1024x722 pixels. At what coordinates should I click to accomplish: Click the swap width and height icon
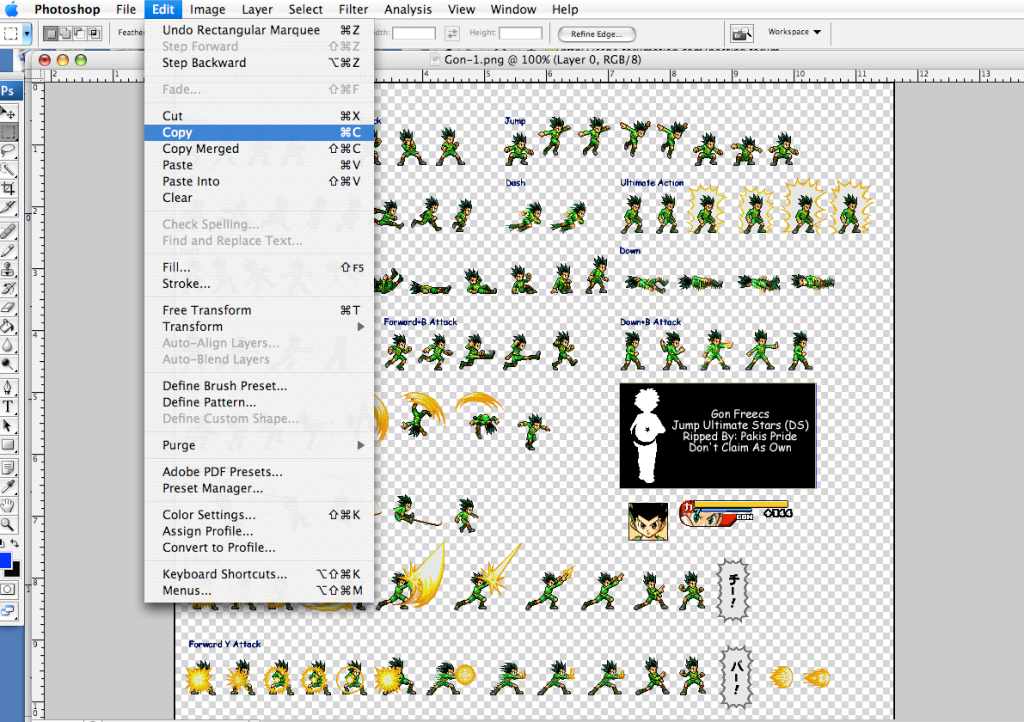pyautogui.click(x=452, y=33)
